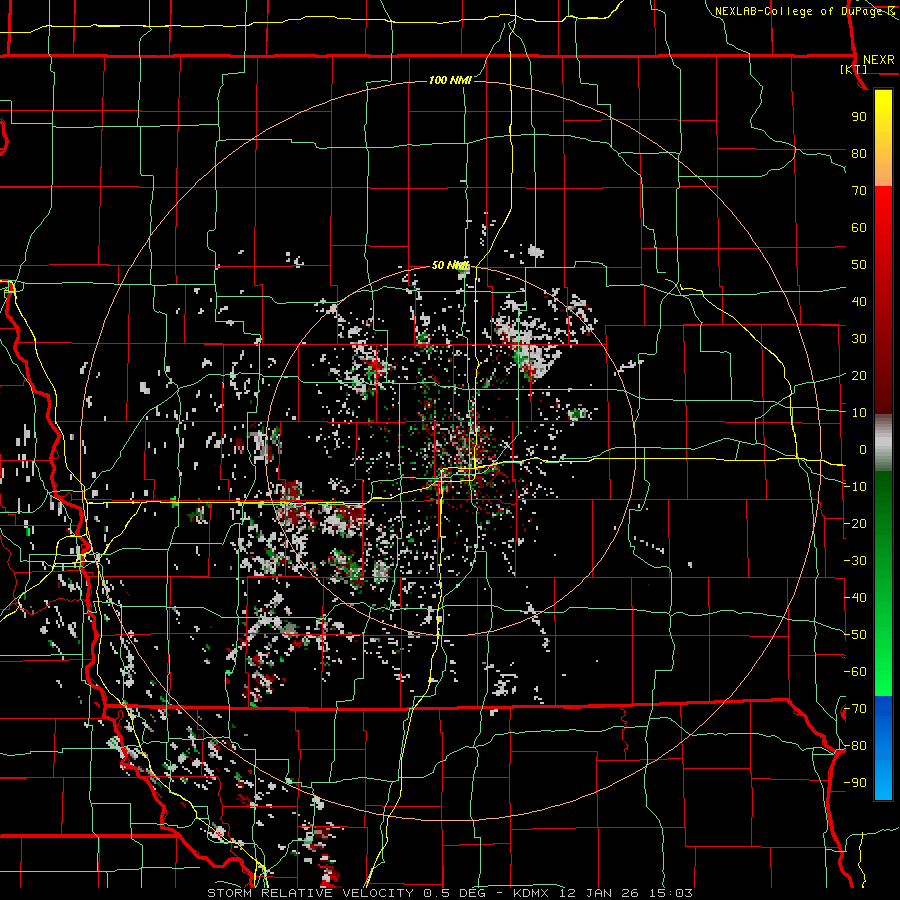Select the -30 velocity scale label

pyautogui.click(x=855, y=561)
